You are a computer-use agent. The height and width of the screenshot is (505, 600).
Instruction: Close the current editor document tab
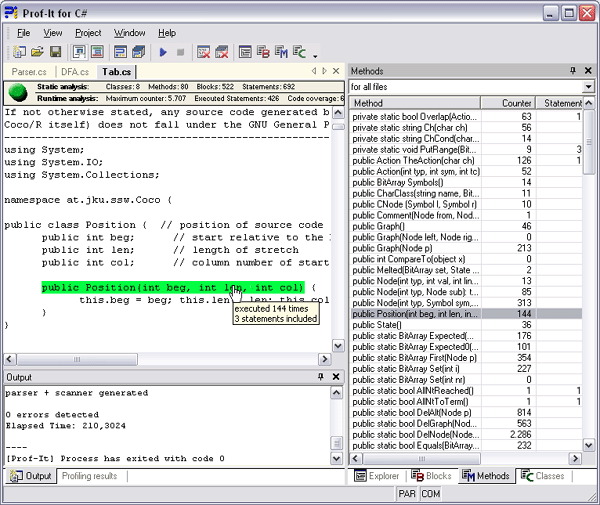[336, 71]
